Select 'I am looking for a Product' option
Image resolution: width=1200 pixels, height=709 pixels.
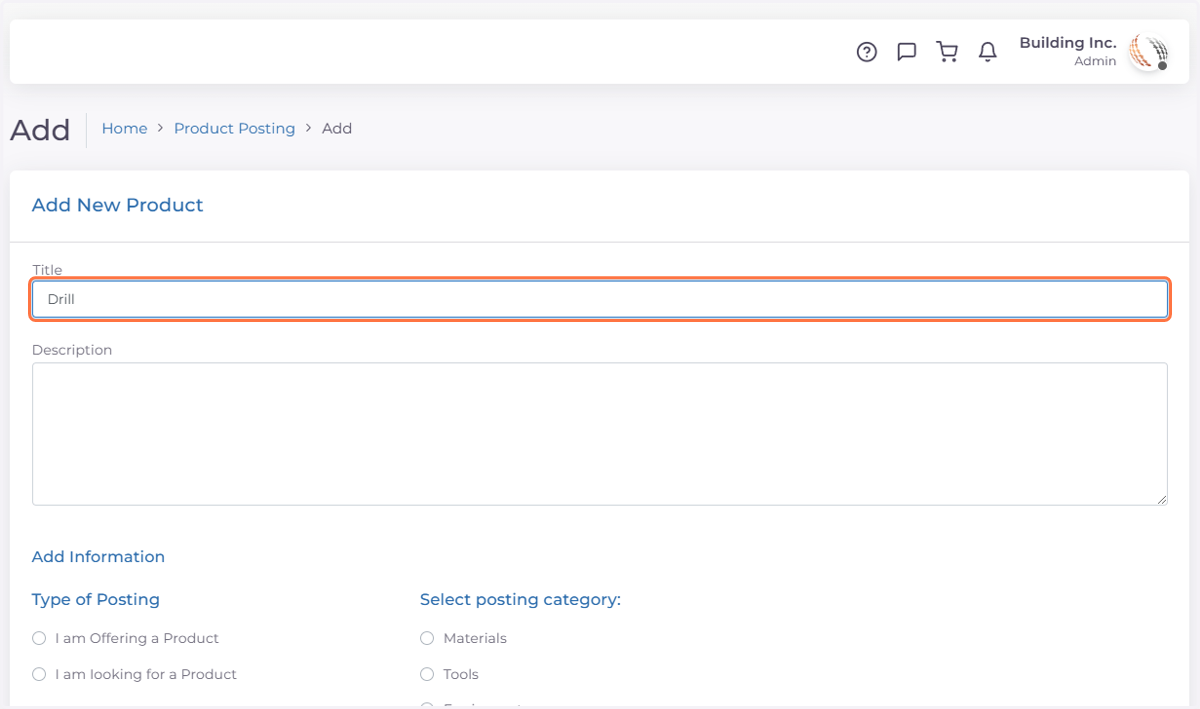point(39,674)
